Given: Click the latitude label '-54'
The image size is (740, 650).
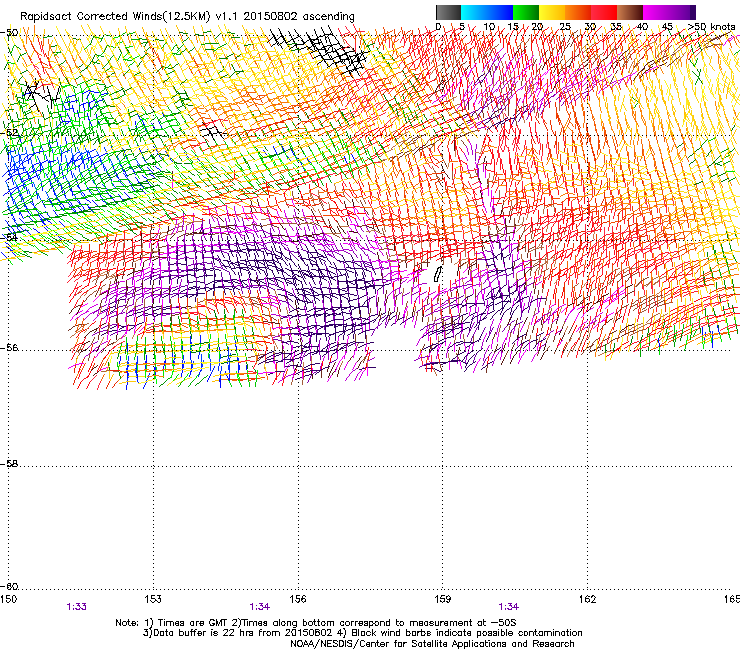Looking at the screenshot, I should pos(9,237).
